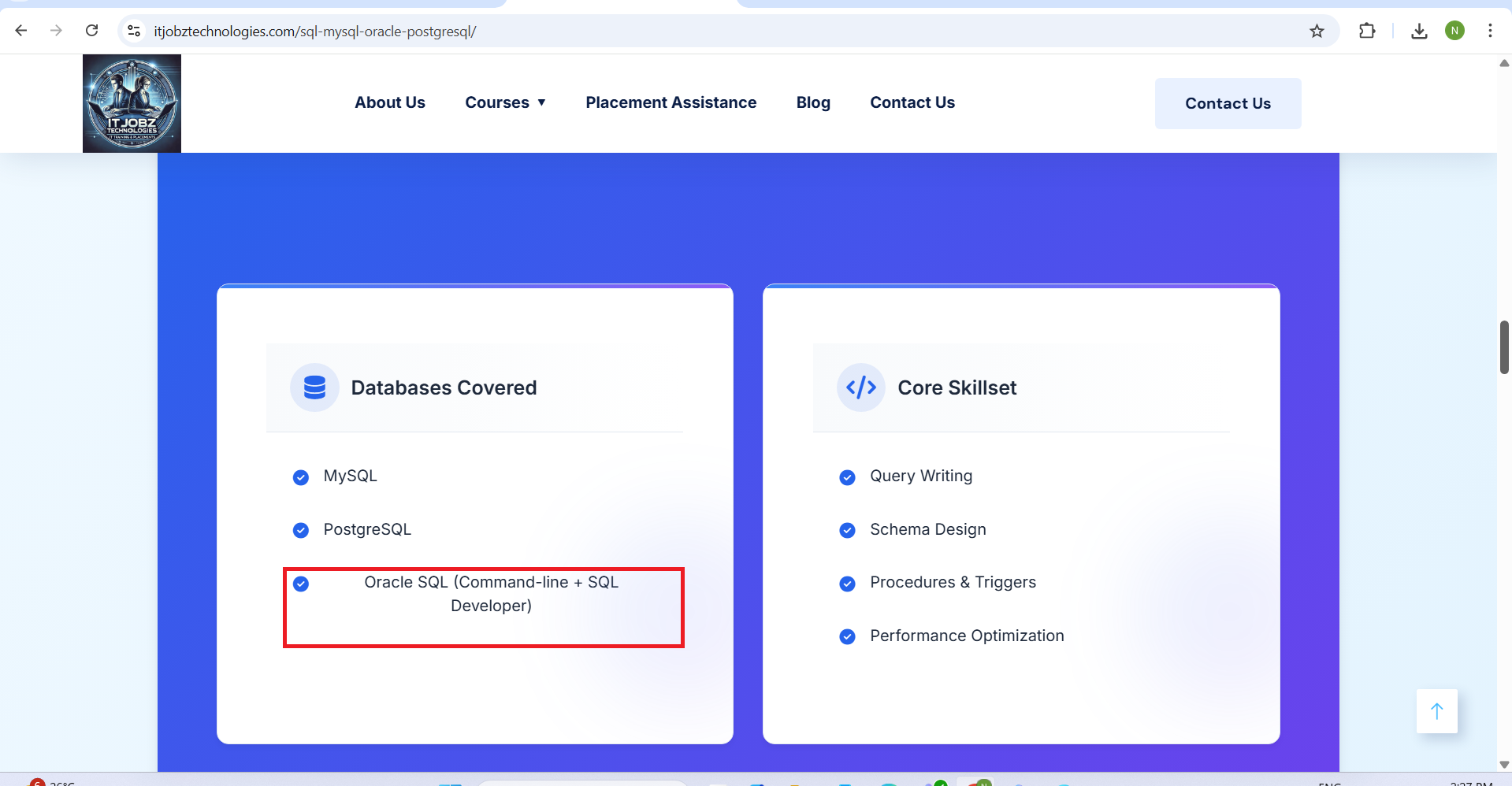The width and height of the screenshot is (1512, 786).
Task: Open the browser downloads icon
Action: coord(1419,31)
